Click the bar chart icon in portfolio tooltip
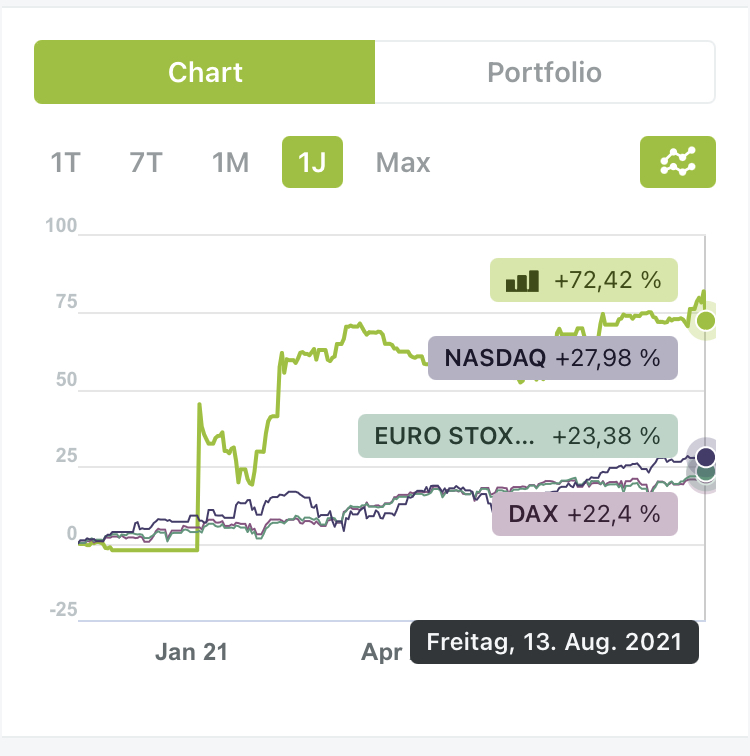Screen dimensions: 750x756 [522, 280]
